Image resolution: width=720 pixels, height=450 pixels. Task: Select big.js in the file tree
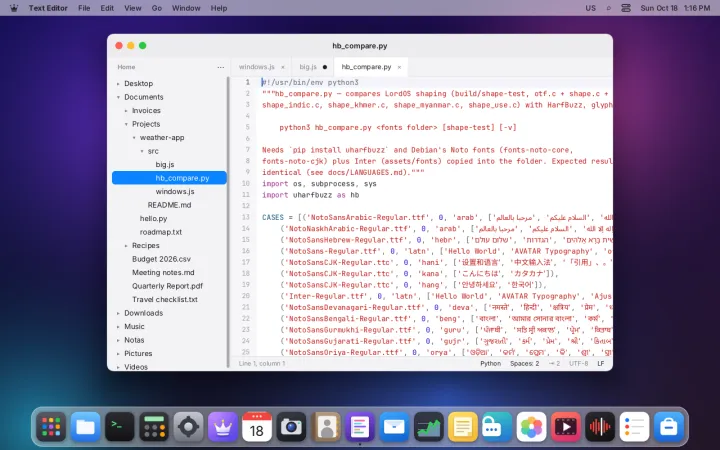[x=169, y=164]
